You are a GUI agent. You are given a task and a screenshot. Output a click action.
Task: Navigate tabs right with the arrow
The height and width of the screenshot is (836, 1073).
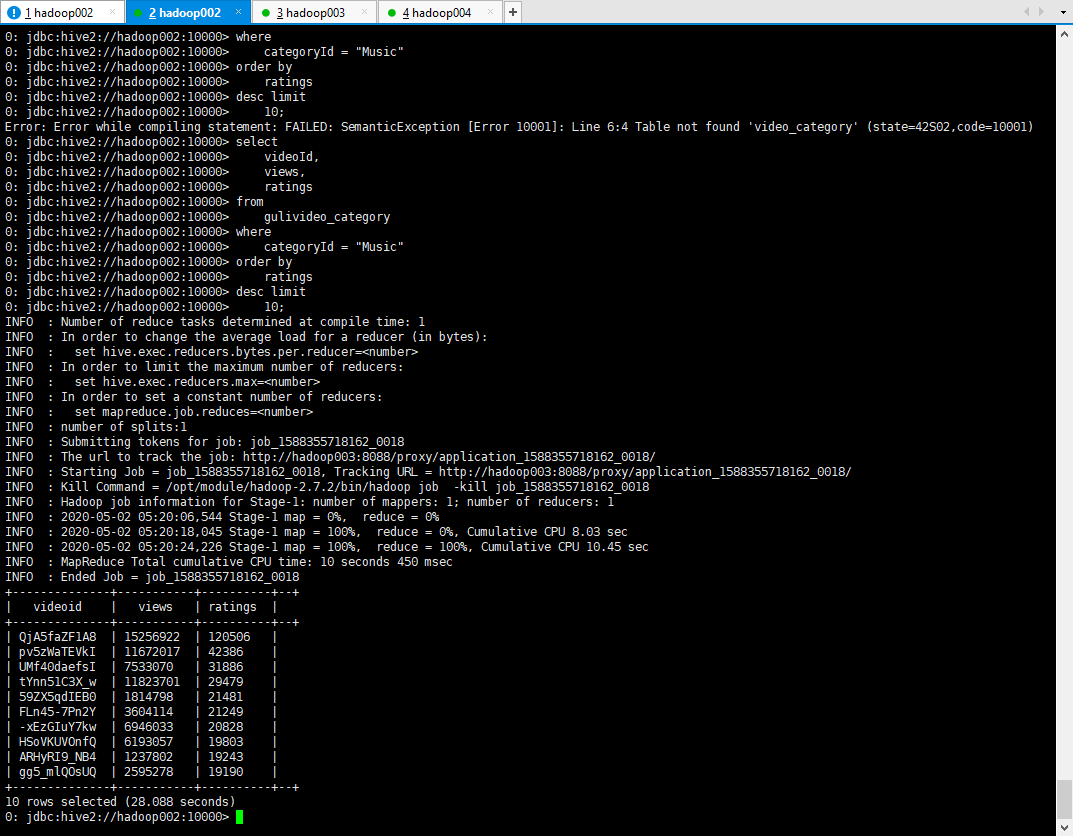coord(1042,12)
